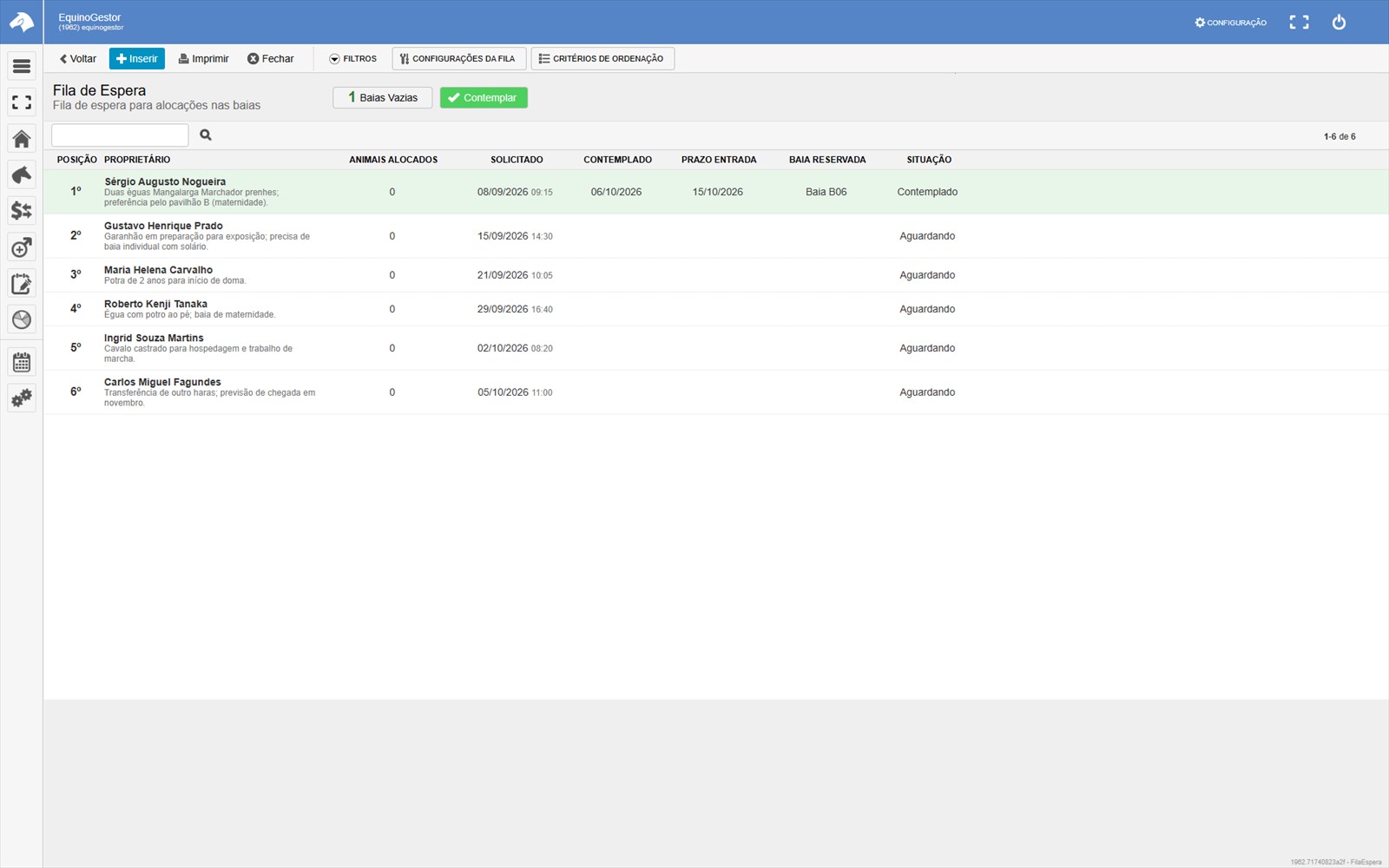Select the Gustavo Henrique Prado row

716,236
